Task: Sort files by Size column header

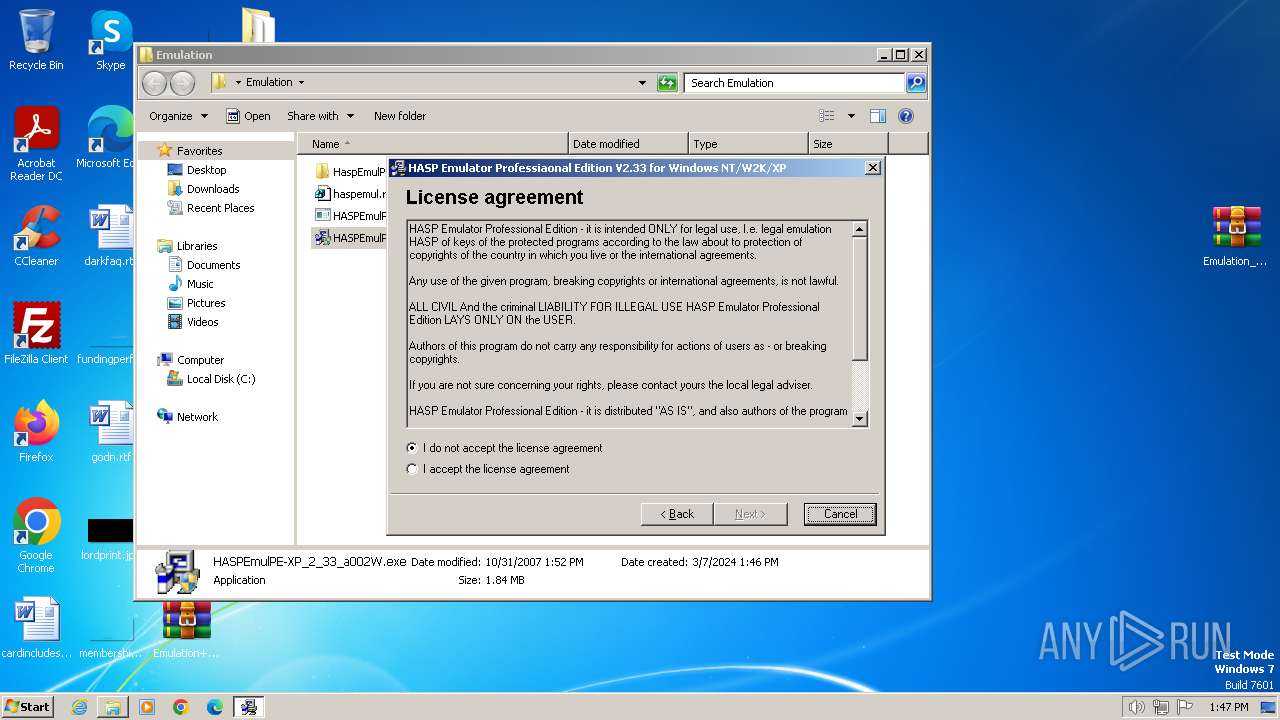Action: [848, 144]
